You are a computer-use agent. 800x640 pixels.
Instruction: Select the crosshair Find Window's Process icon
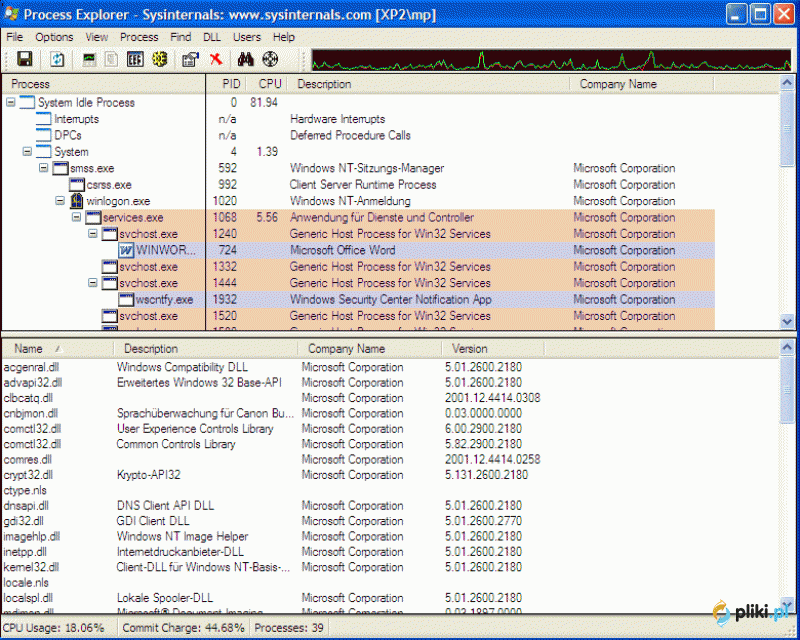click(x=270, y=59)
